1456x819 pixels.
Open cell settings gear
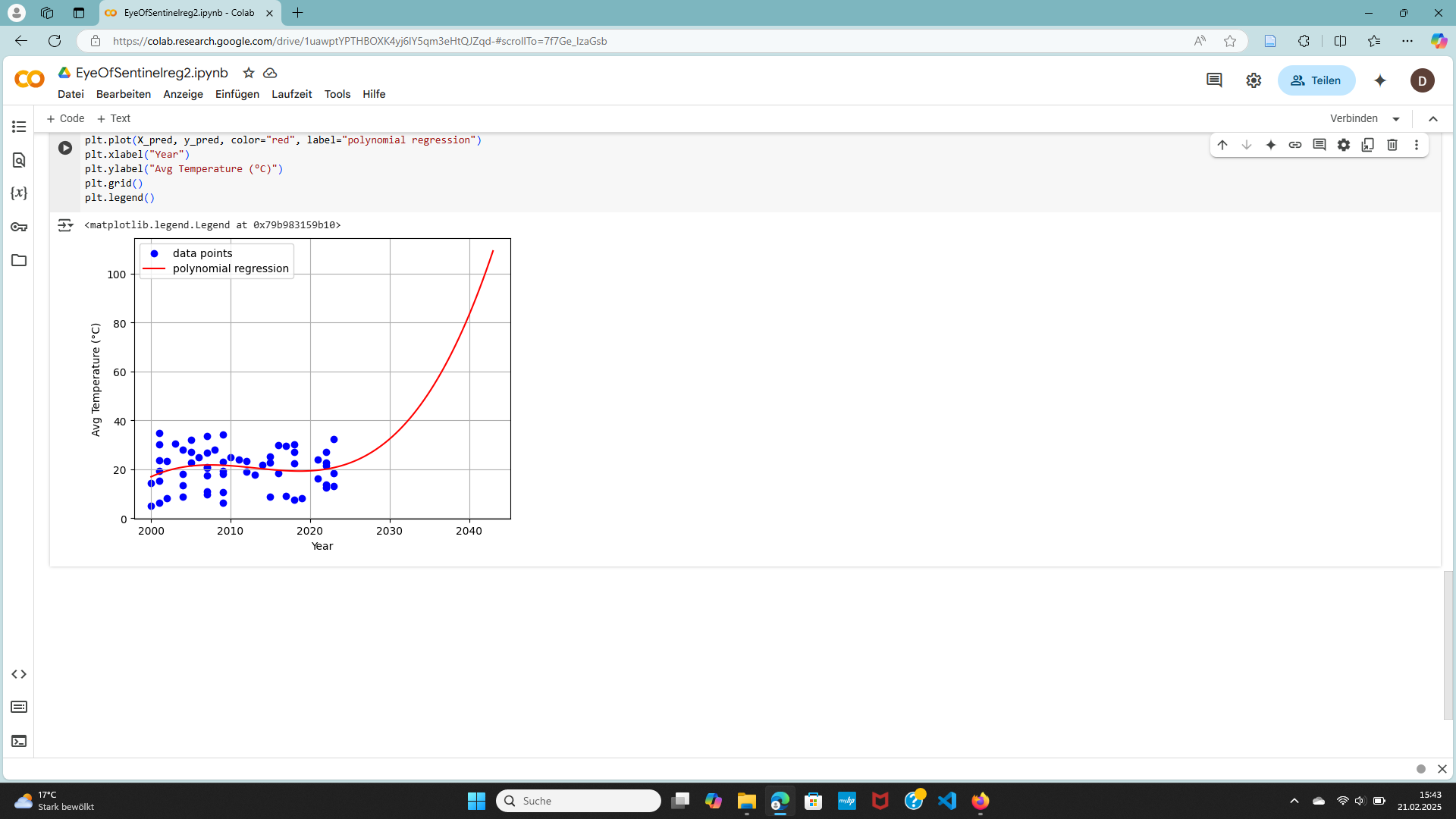click(1344, 145)
